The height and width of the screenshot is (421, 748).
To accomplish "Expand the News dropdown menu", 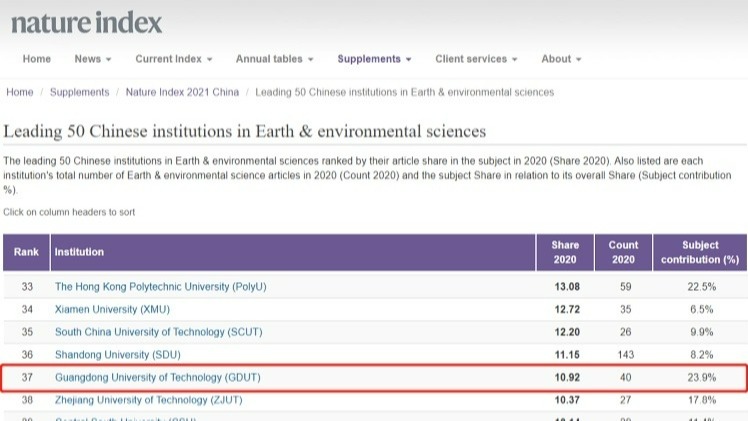I will (92, 59).
